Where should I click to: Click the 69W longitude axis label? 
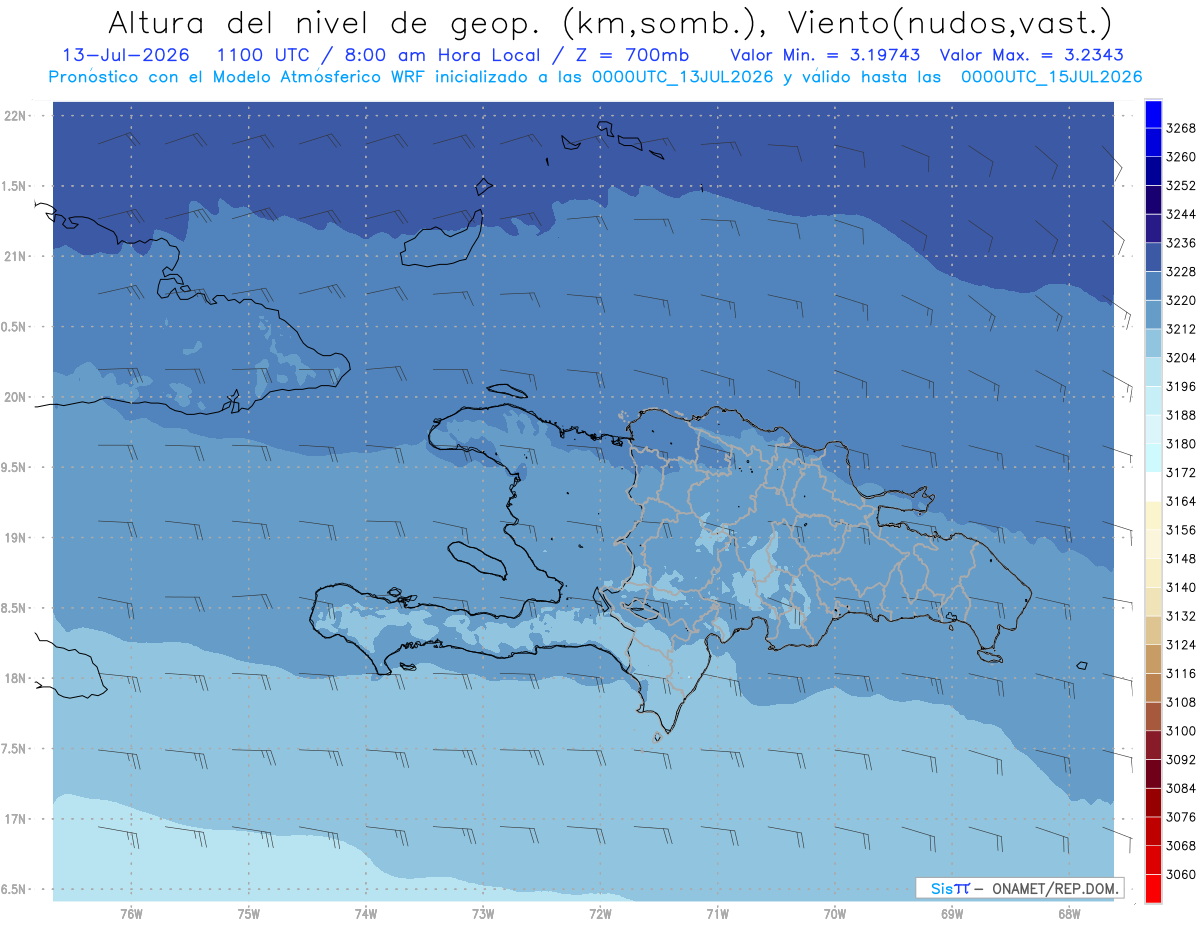tap(952, 914)
